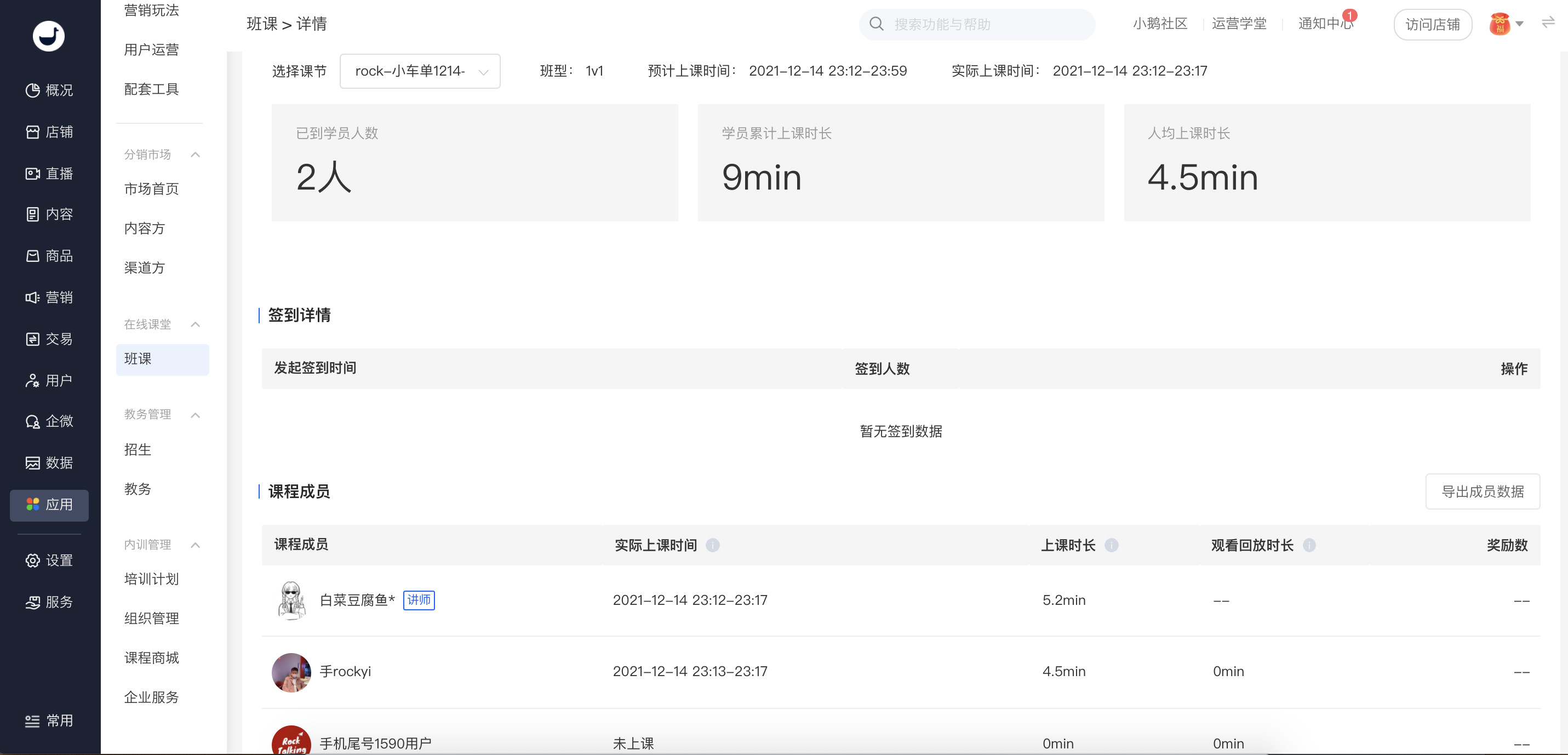Collapse the 分销市场 section chevron
Image resolution: width=1568 pixels, height=755 pixels.
(196, 155)
